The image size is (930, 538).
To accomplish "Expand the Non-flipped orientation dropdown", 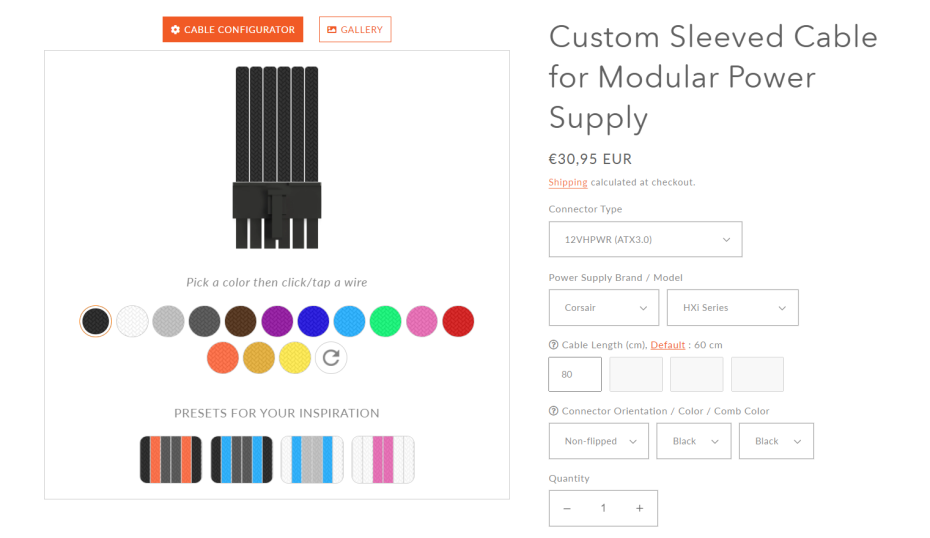I will [x=598, y=441].
